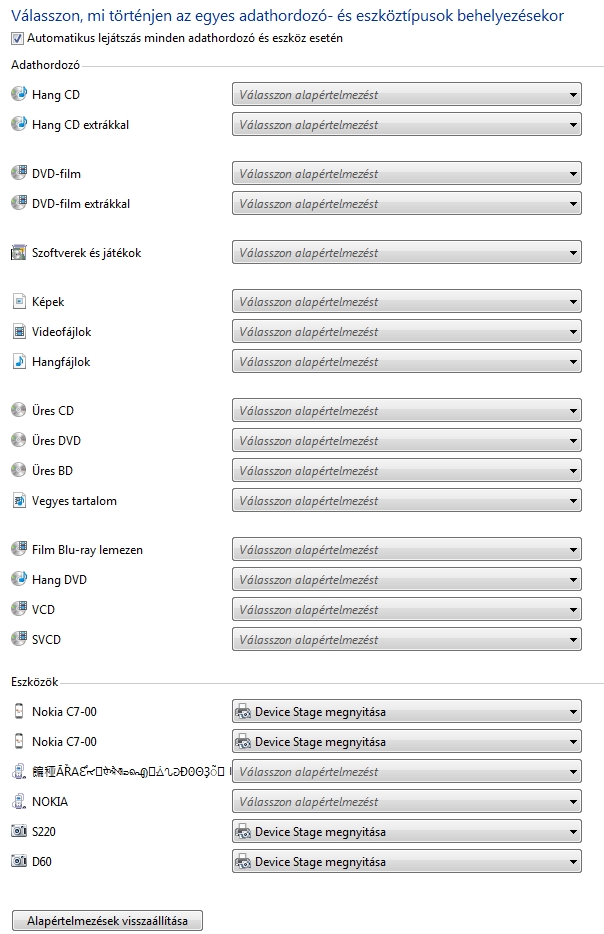Click the Képek picture icon
604x934 pixels.
tap(19, 301)
